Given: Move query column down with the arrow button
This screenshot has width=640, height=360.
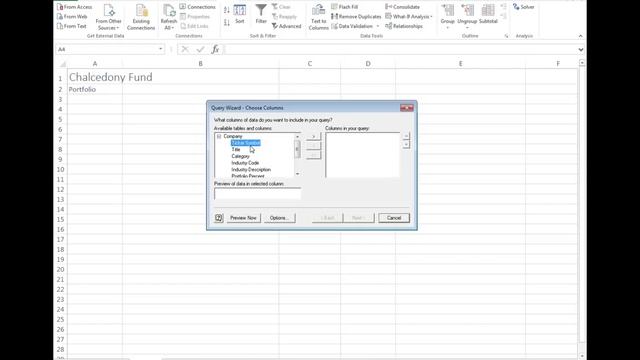Looking at the screenshot, I should pyautogui.click(x=406, y=144).
